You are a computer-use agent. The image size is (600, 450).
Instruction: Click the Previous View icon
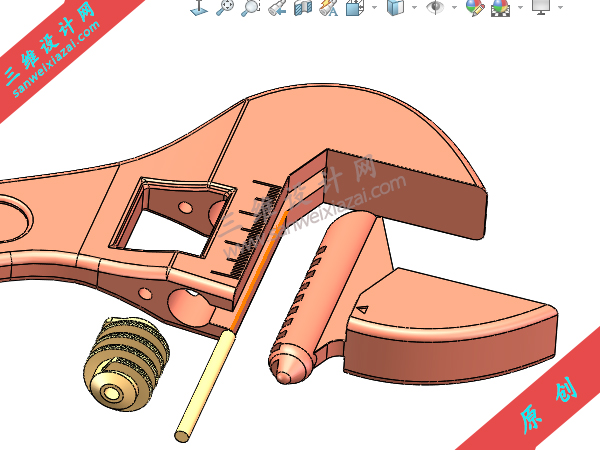click(x=277, y=8)
